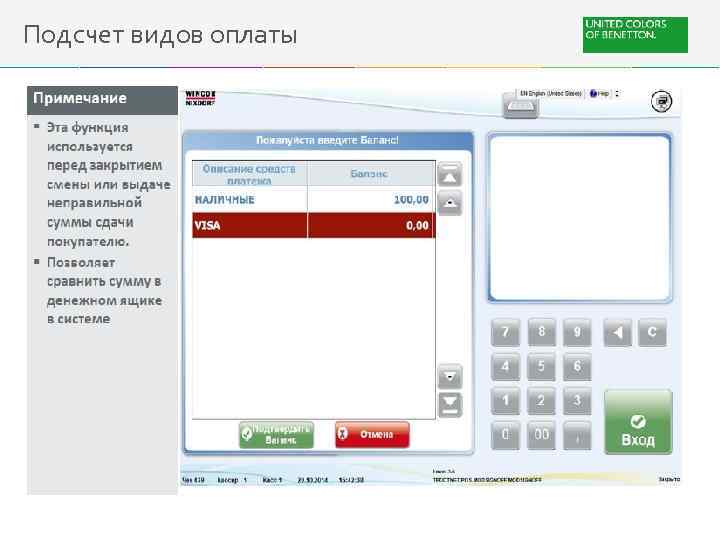Click the large white receipt display area
720x540 pixels.
(x=580, y=218)
